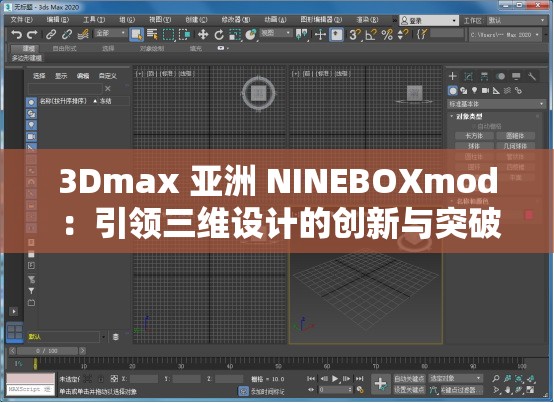Click the large Set Keys plus button
The height and width of the screenshot is (403, 554).
pos(381,384)
